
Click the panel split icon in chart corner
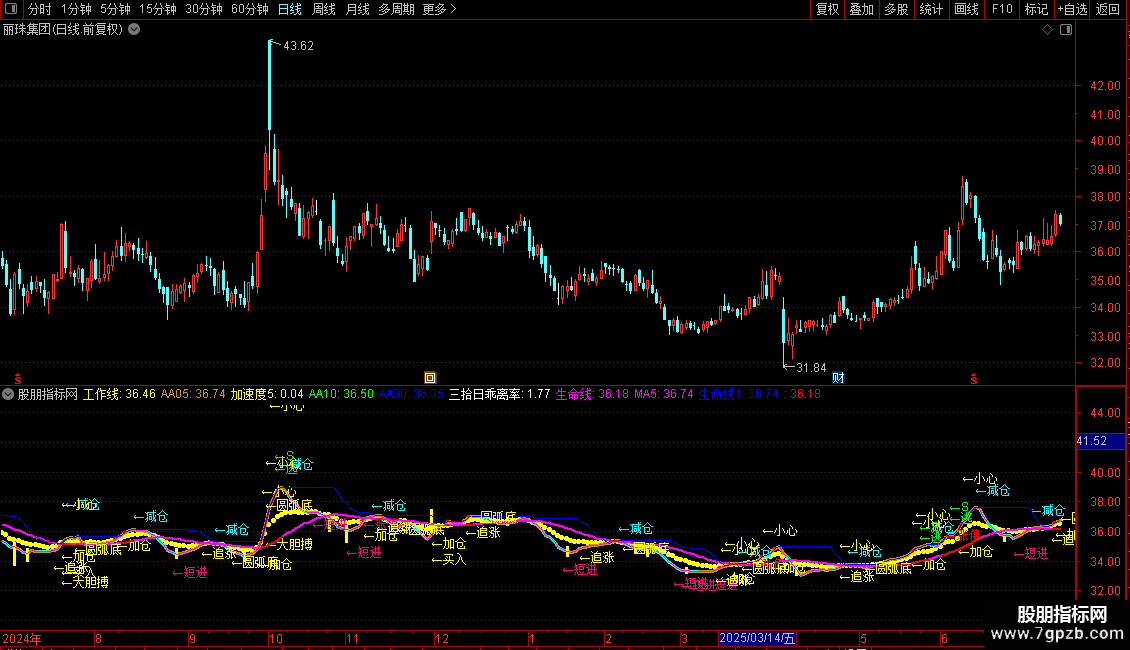1066,30
